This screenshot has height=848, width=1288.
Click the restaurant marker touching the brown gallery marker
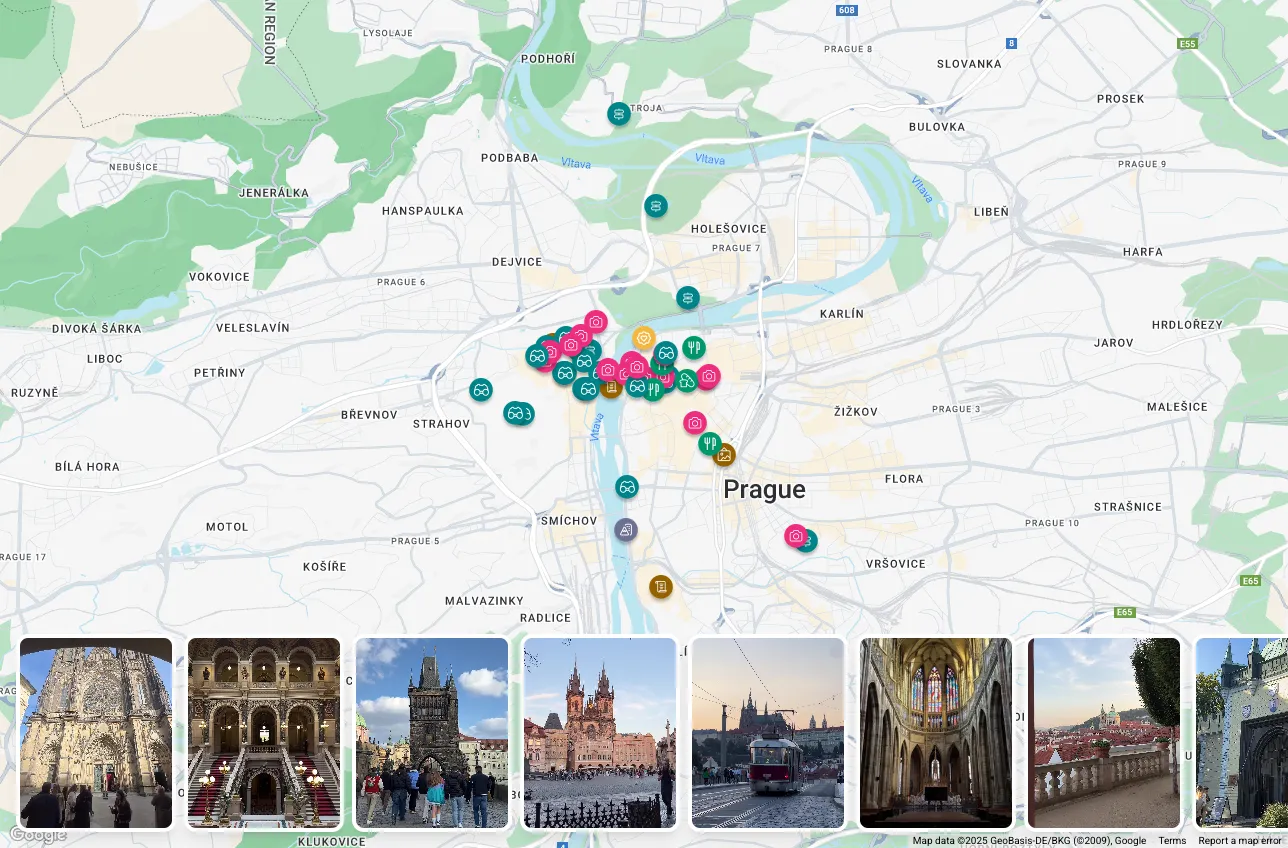[x=709, y=443]
